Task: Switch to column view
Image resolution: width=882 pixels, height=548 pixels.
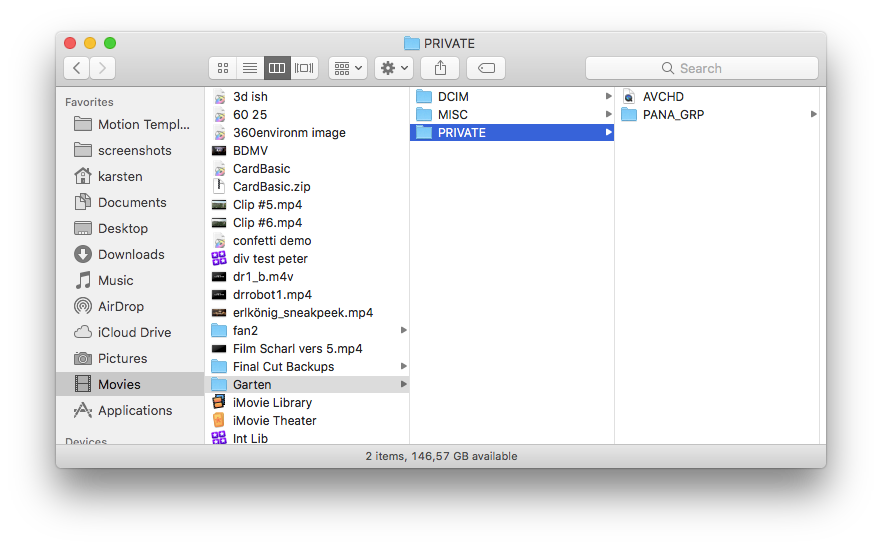Action: tap(277, 68)
